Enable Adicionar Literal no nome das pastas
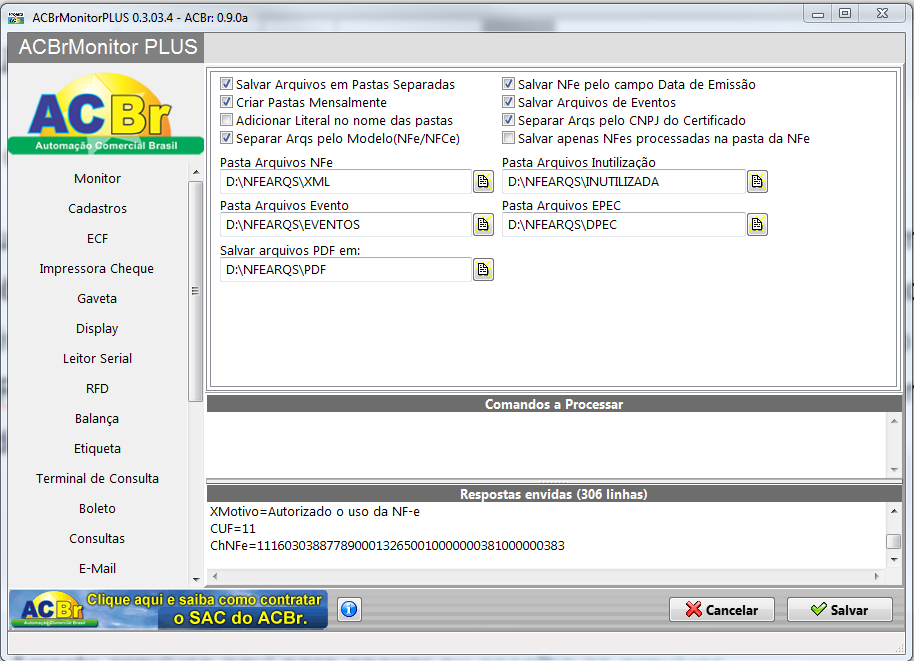The height and width of the screenshot is (661, 914). (227, 120)
